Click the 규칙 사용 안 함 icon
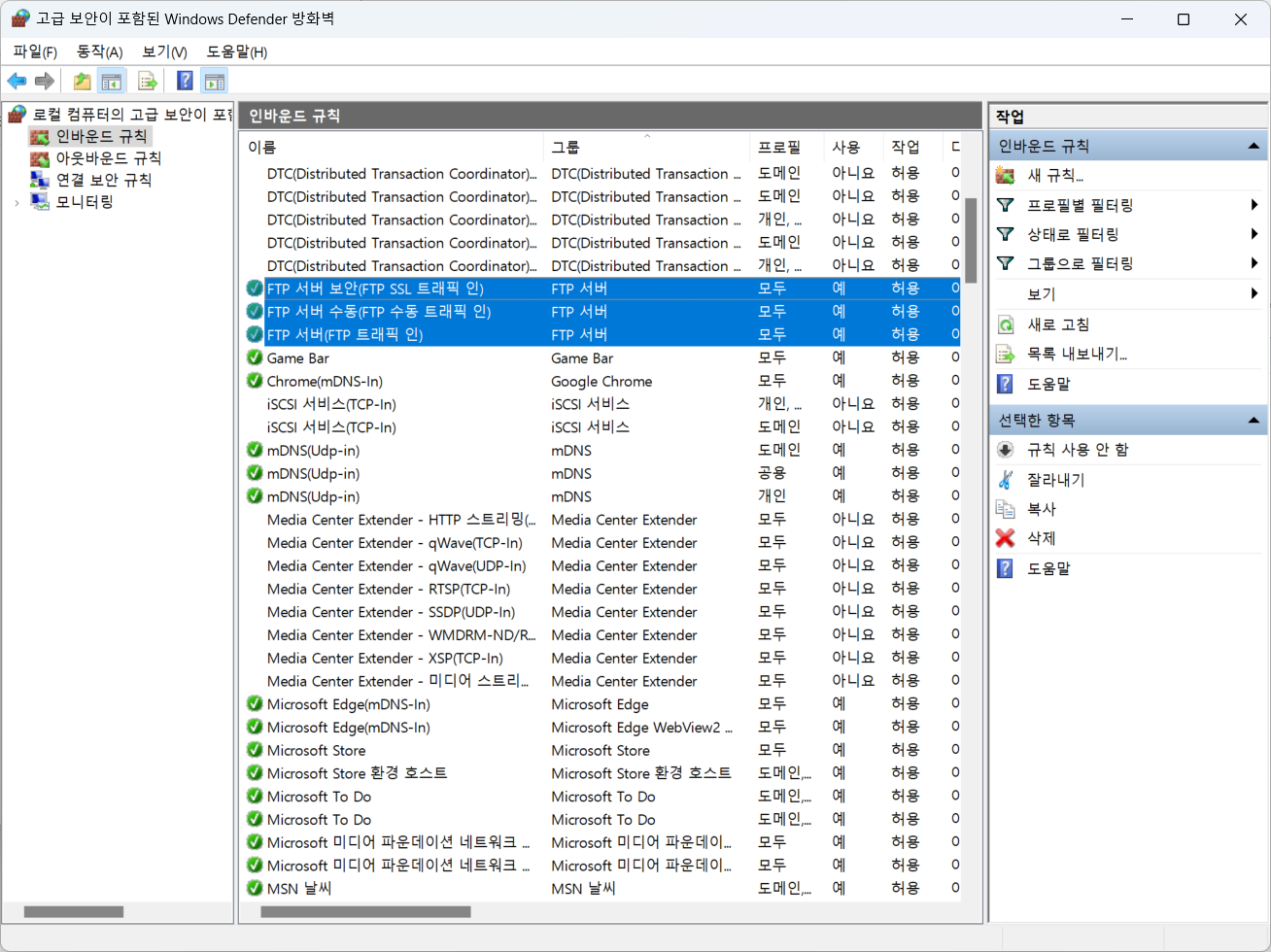Viewport: 1271px width, 952px height. click(x=1006, y=450)
